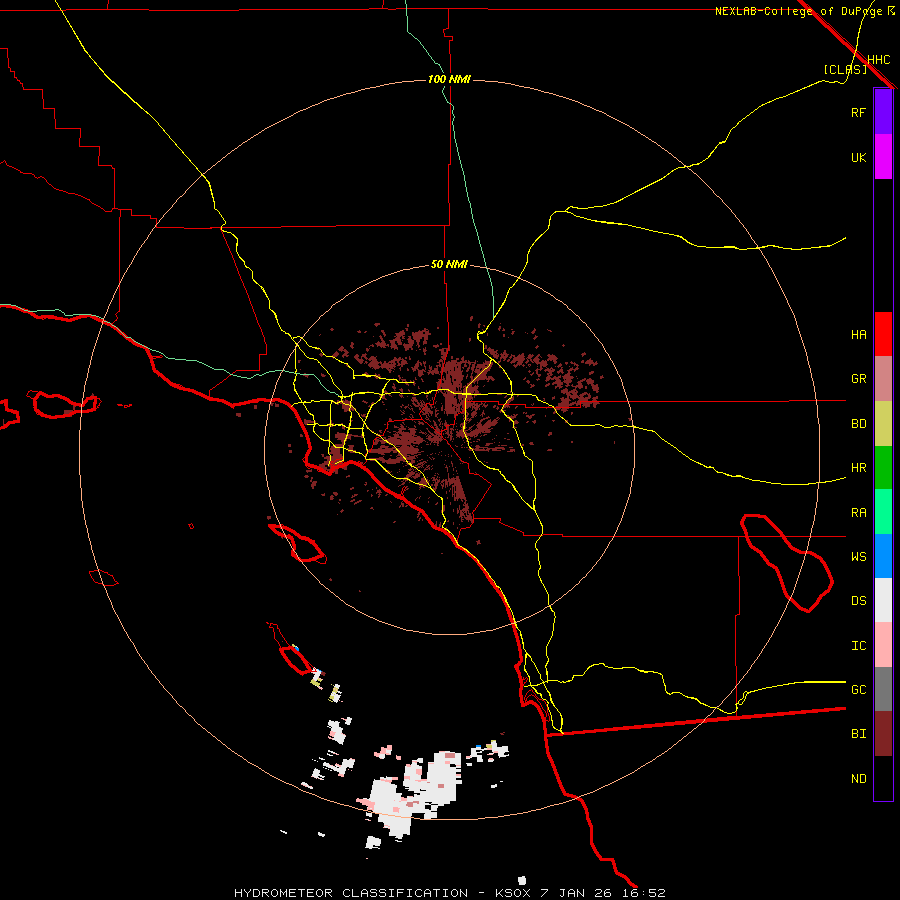Click the HHC product code text
The width and height of the screenshot is (900, 900).
[x=878, y=59]
